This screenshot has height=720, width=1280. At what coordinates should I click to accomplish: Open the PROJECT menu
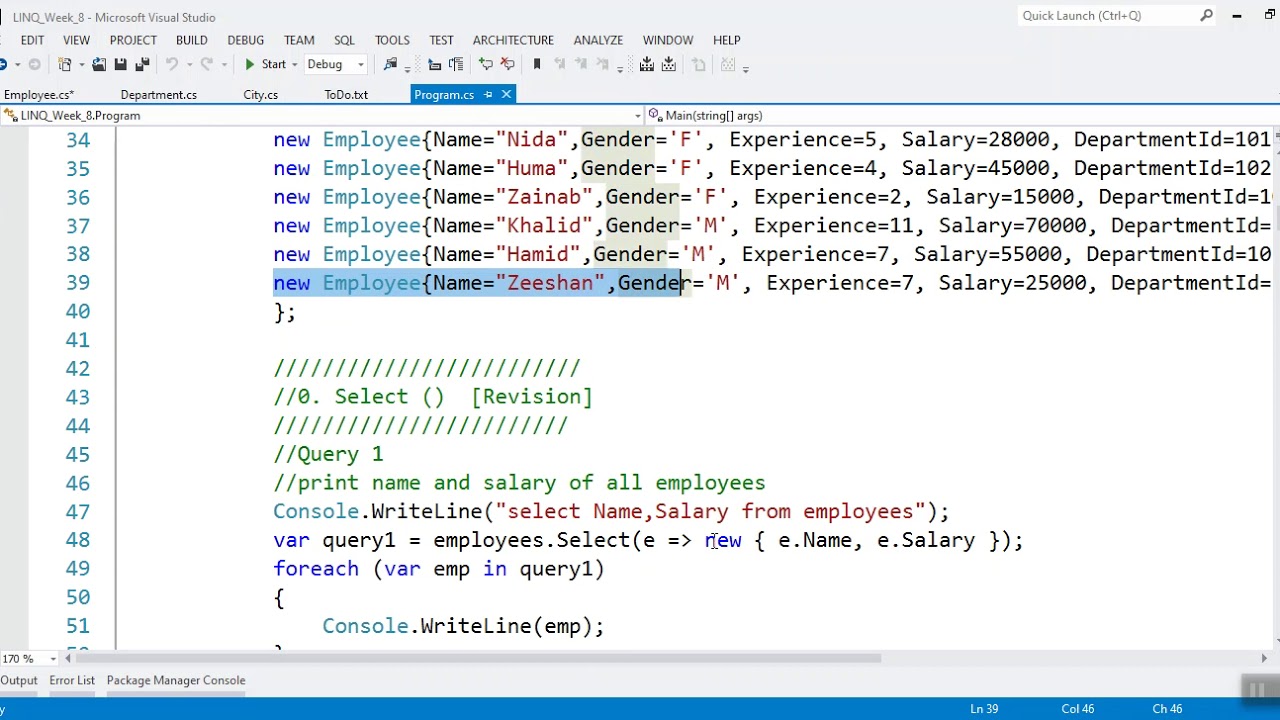(x=133, y=40)
